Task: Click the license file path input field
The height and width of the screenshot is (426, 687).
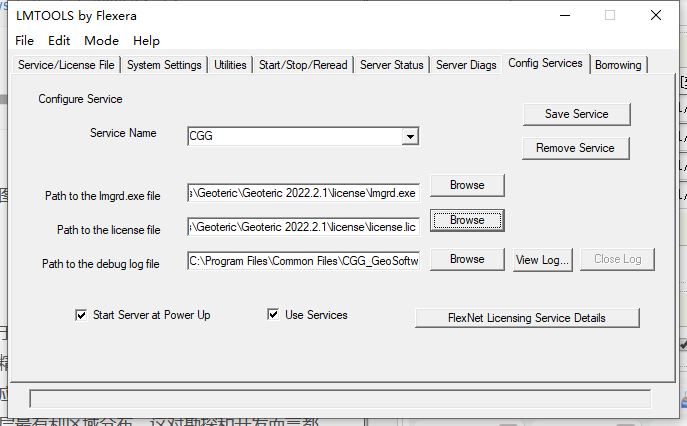Action: pos(303,227)
